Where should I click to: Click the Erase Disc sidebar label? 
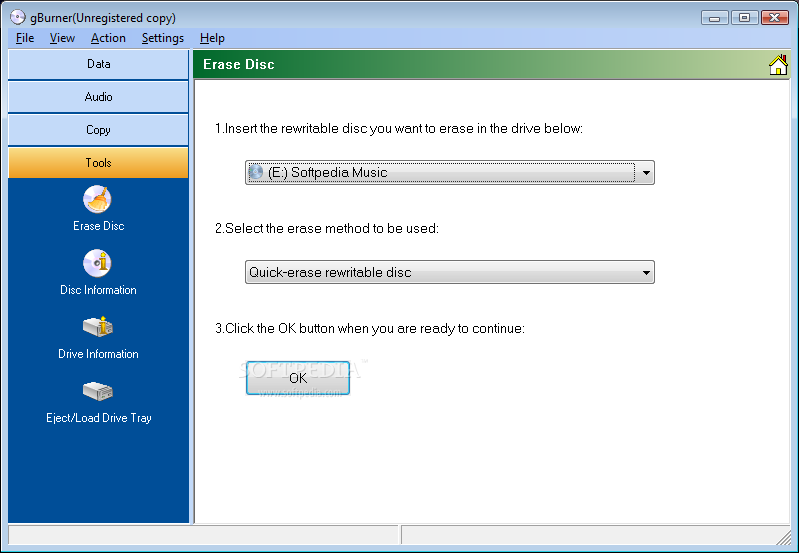(98, 226)
